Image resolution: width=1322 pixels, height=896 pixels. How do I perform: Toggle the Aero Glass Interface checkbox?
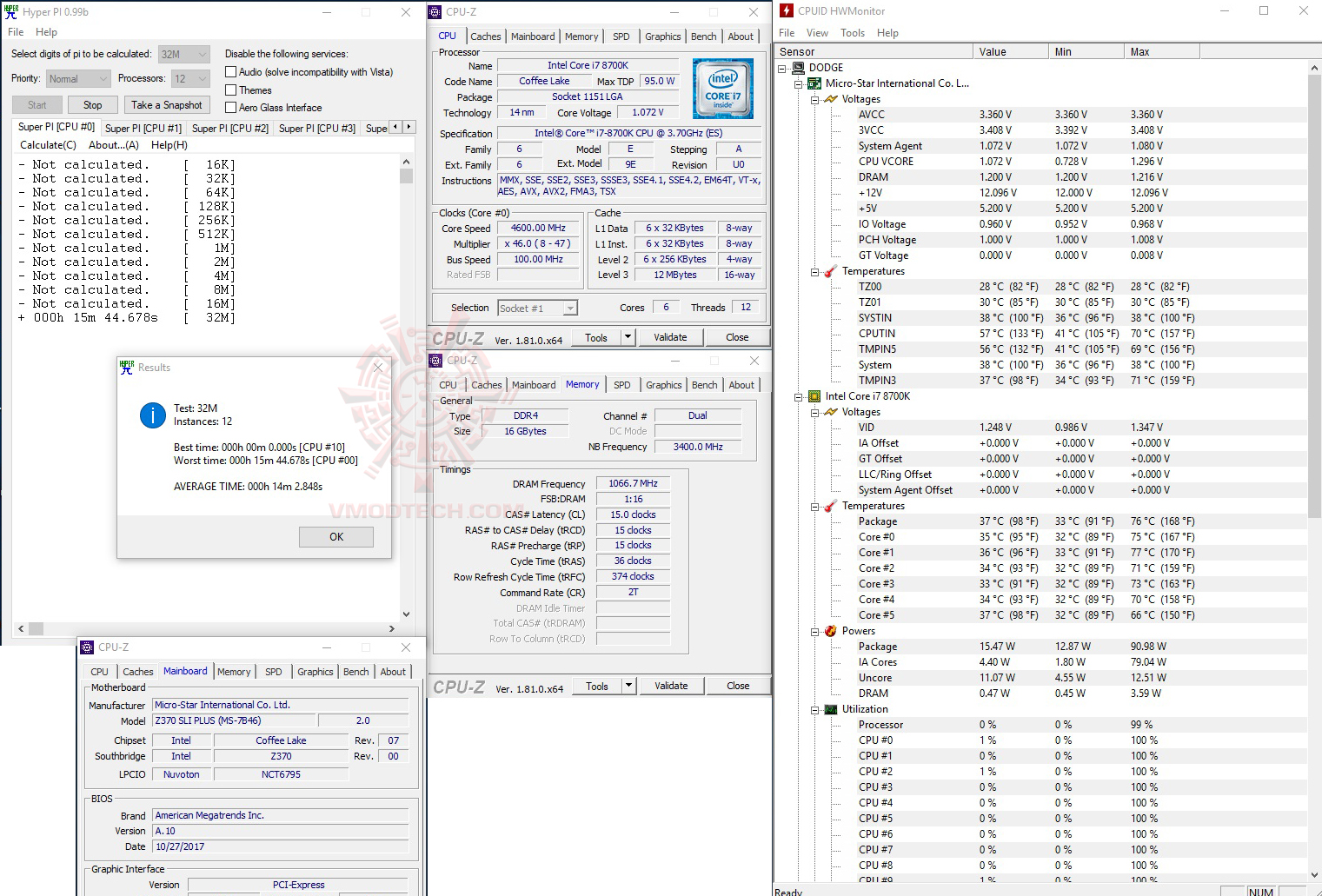tap(231, 108)
